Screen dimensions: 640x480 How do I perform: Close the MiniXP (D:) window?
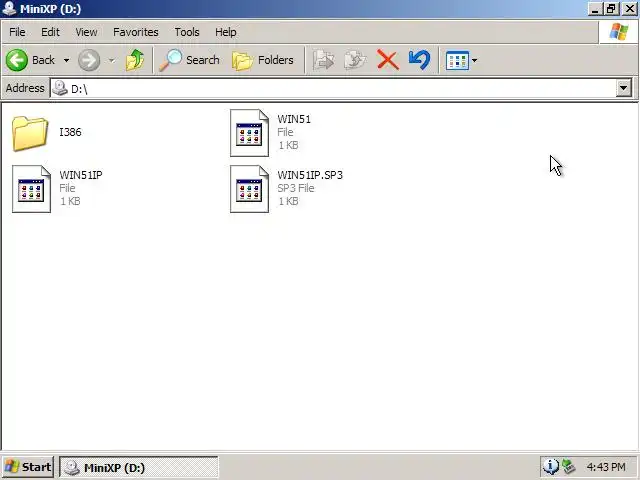(x=629, y=9)
